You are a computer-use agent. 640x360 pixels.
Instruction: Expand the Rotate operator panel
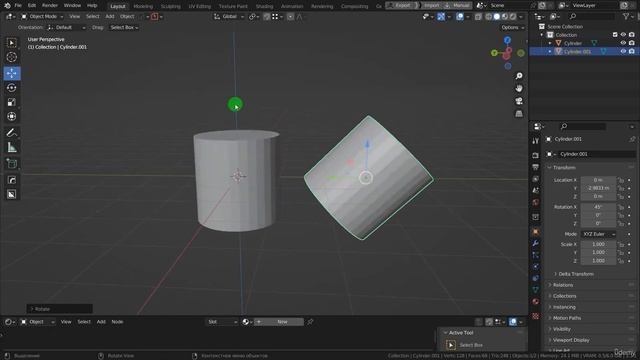tap(60, 309)
